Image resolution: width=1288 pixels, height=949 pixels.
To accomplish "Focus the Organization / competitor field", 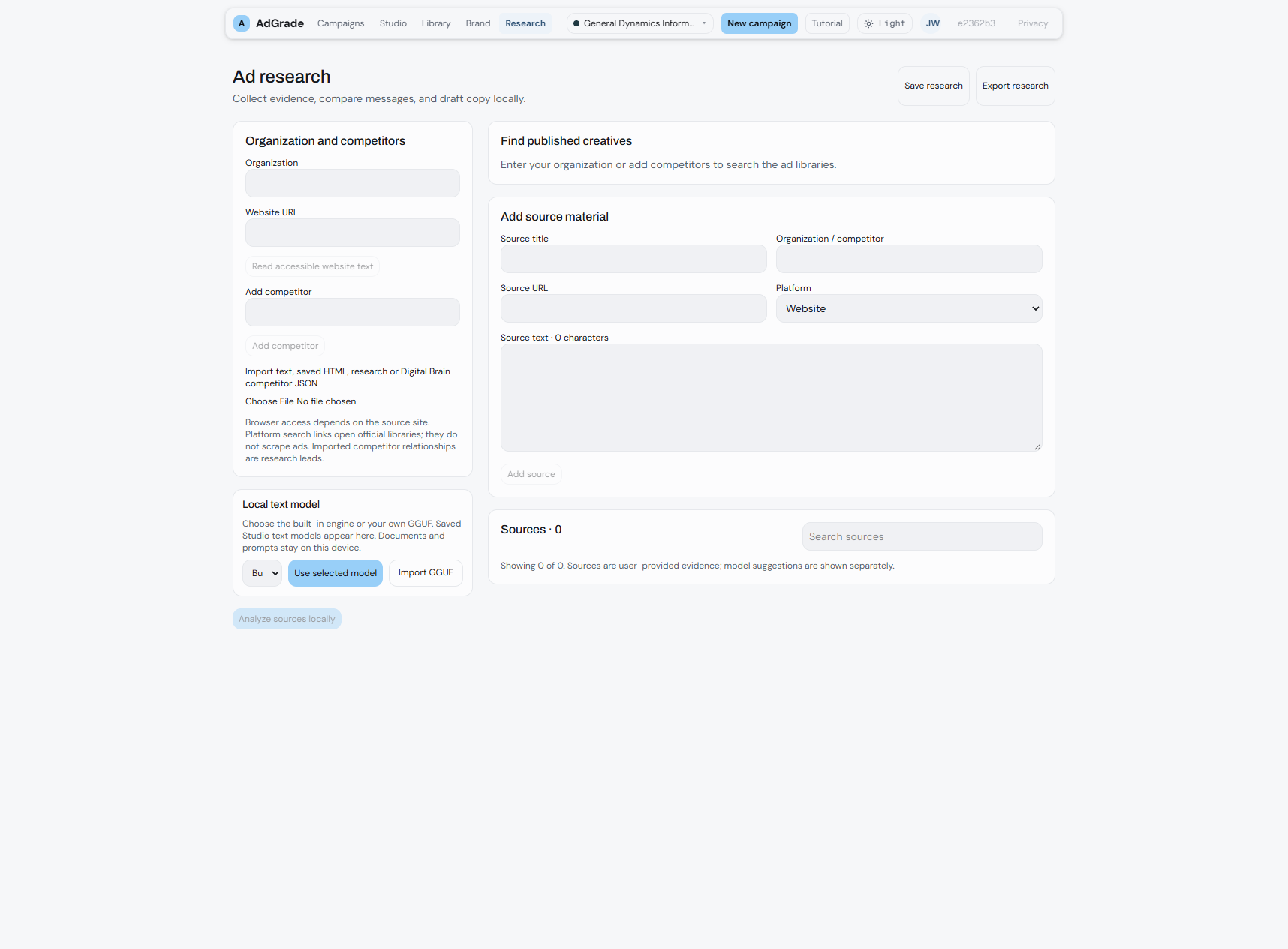I will pyautogui.click(x=909, y=259).
